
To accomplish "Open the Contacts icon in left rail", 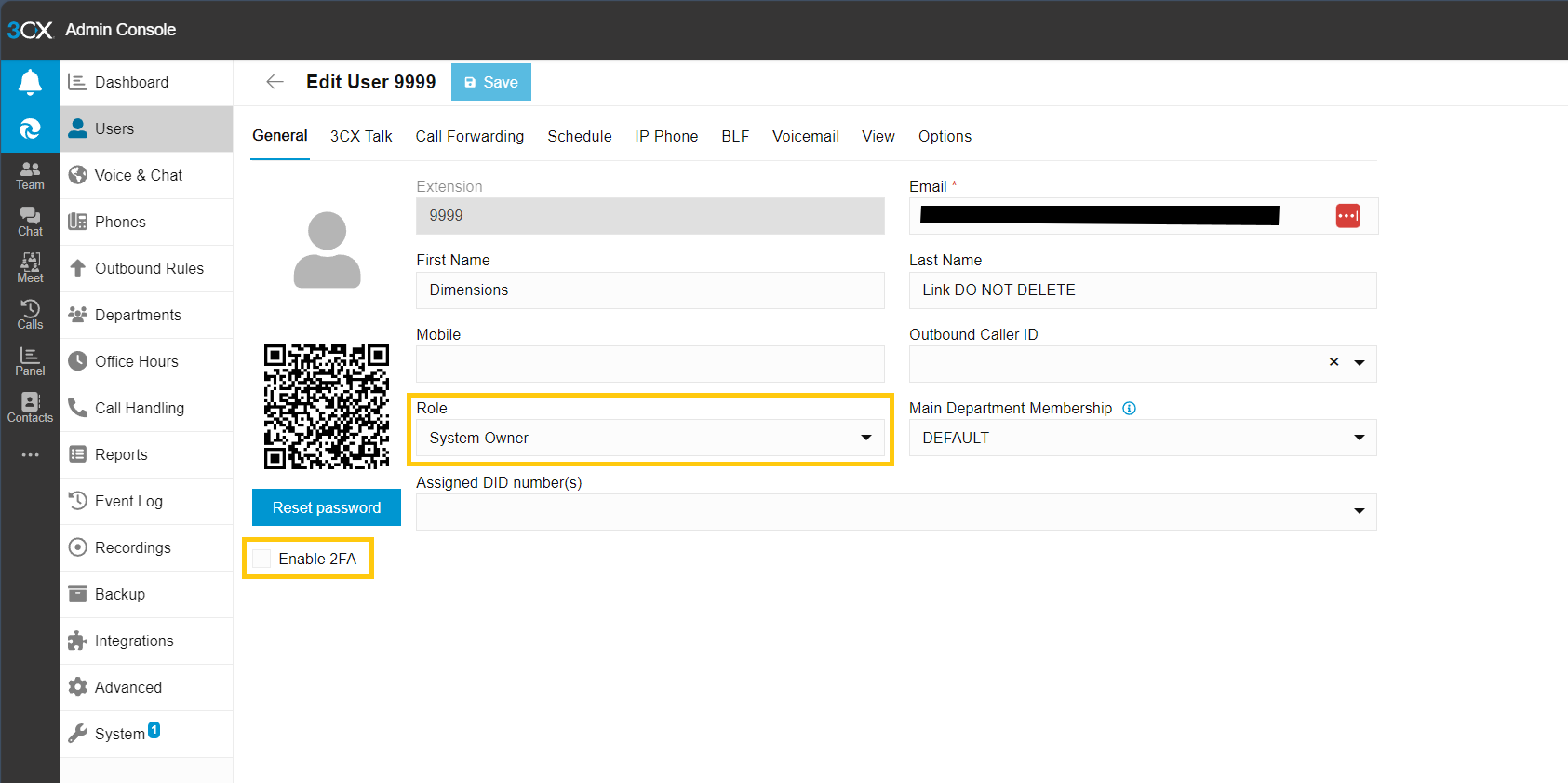I will [x=30, y=408].
